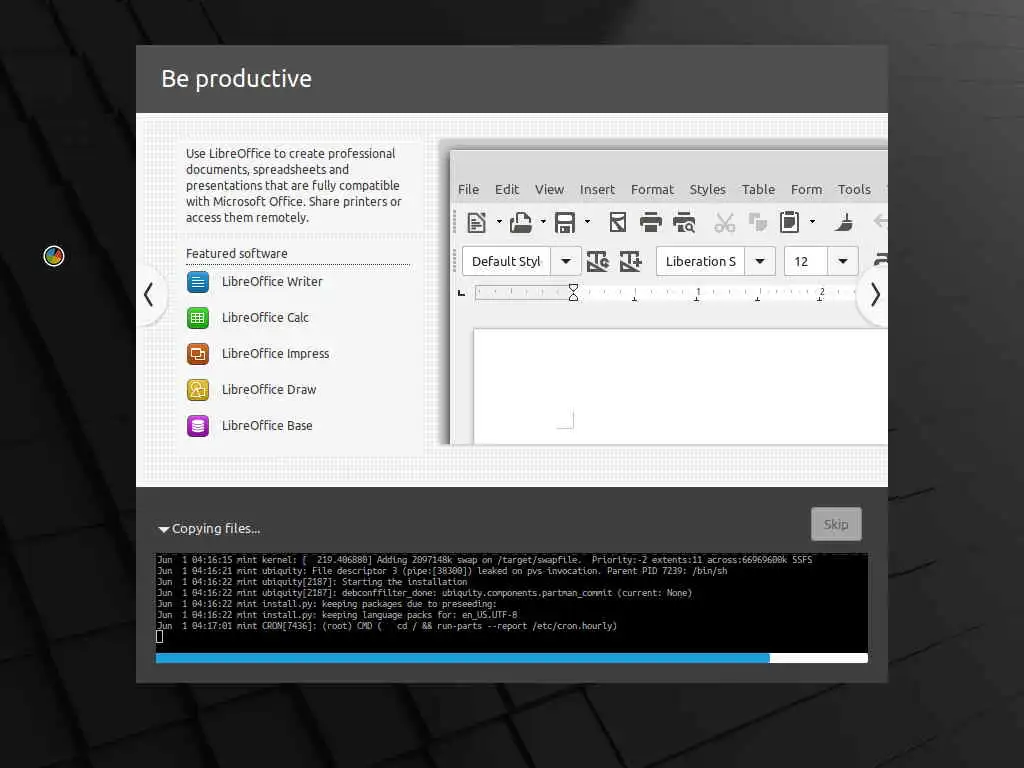Click the Open file folder icon
This screenshot has width=1024, height=768.
(x=520, y=223)
